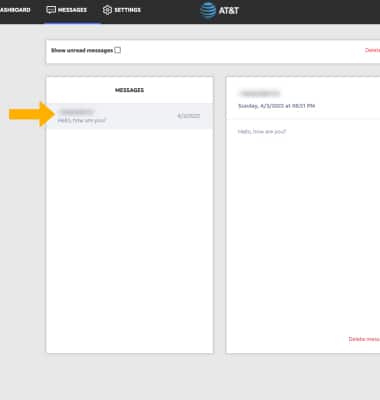Viewport: 380px width, 400px height.
Task: Click the Delete message link at bottom
Action: (x=364, y=339)
